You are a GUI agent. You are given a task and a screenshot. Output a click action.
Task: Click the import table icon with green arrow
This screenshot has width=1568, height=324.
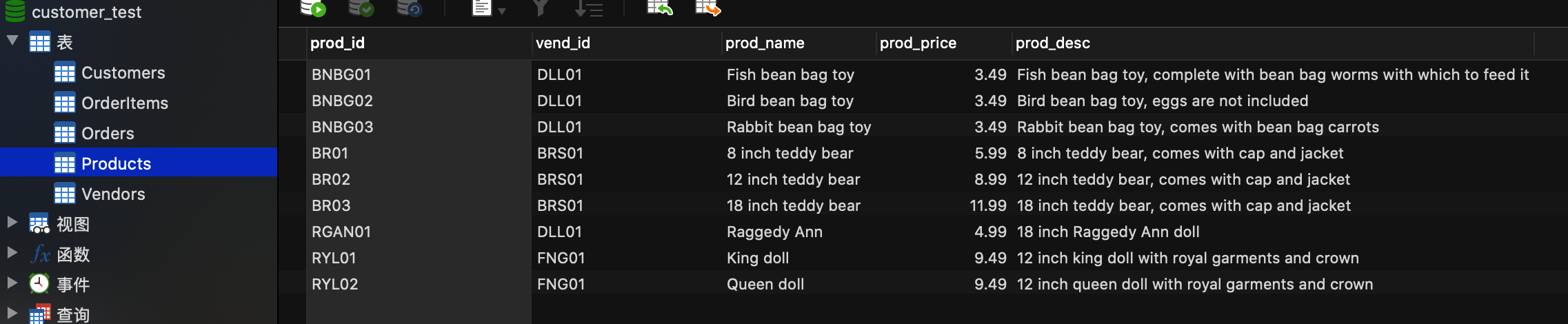[659, 8]
